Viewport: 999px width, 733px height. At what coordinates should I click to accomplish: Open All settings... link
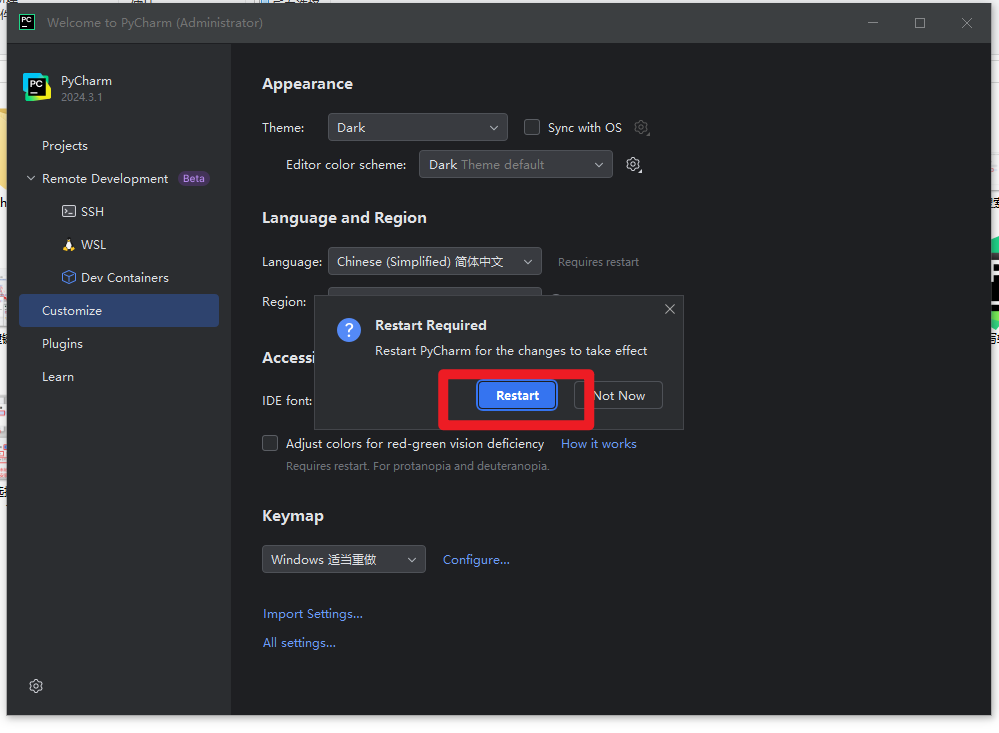click(x=299, y=642)
